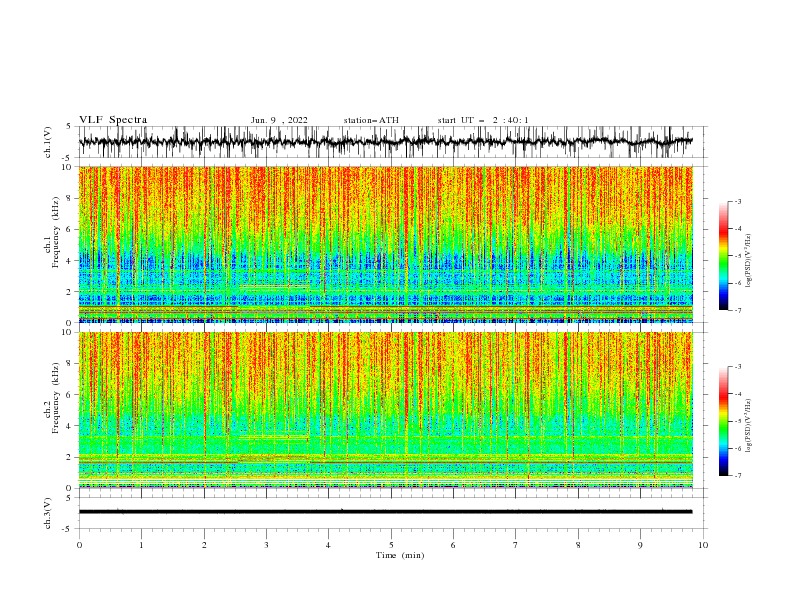
Task: Click the time axis tick label "3"
Action: pyautogui.click(x=266, y=545)
